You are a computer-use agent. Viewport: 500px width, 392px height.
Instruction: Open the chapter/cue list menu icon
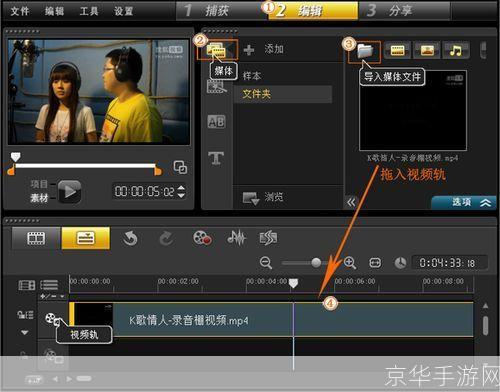point(49,285)
